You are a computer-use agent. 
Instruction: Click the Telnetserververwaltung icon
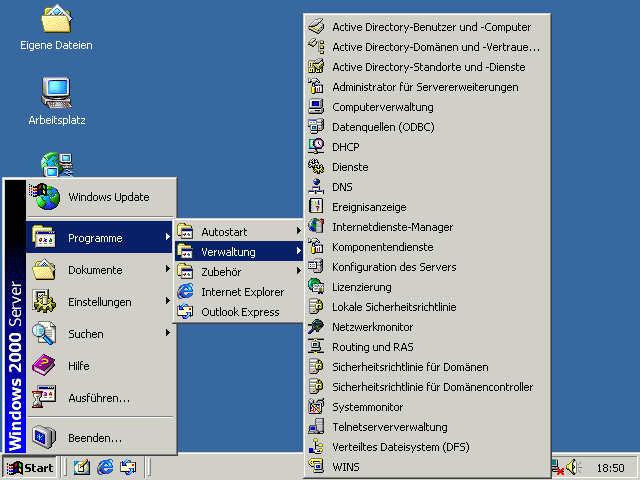316,427
